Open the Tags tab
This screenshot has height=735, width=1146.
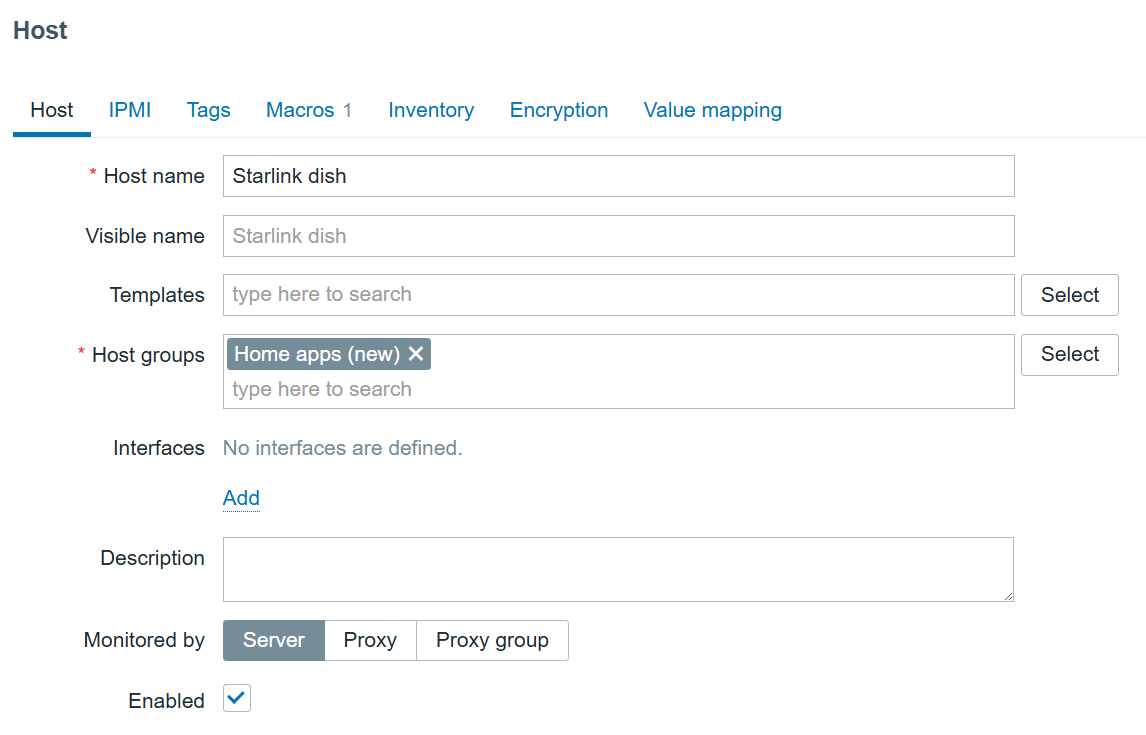(x=208, y=110)
